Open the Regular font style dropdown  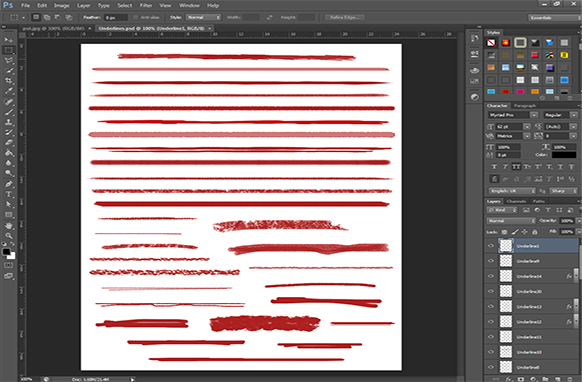coord(573,115)
